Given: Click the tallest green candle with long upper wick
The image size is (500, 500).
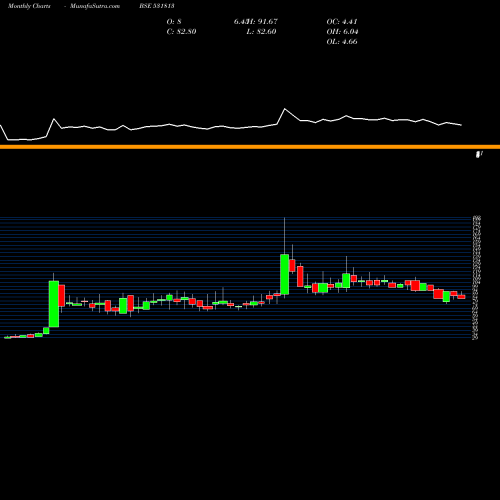Looking at the screenshot, I should [x=284, y=274].
